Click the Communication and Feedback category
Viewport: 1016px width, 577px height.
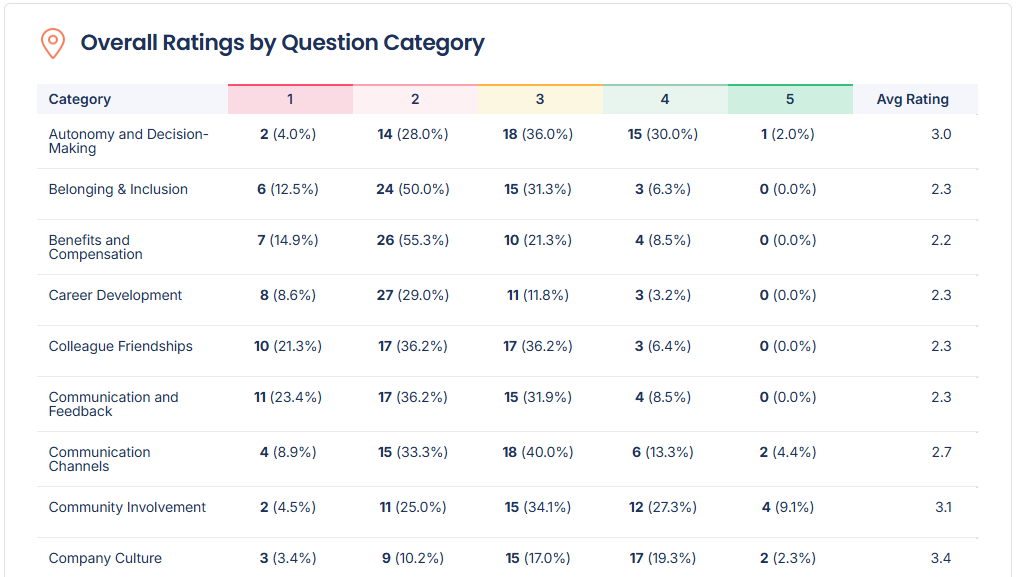tap(113, 404)
